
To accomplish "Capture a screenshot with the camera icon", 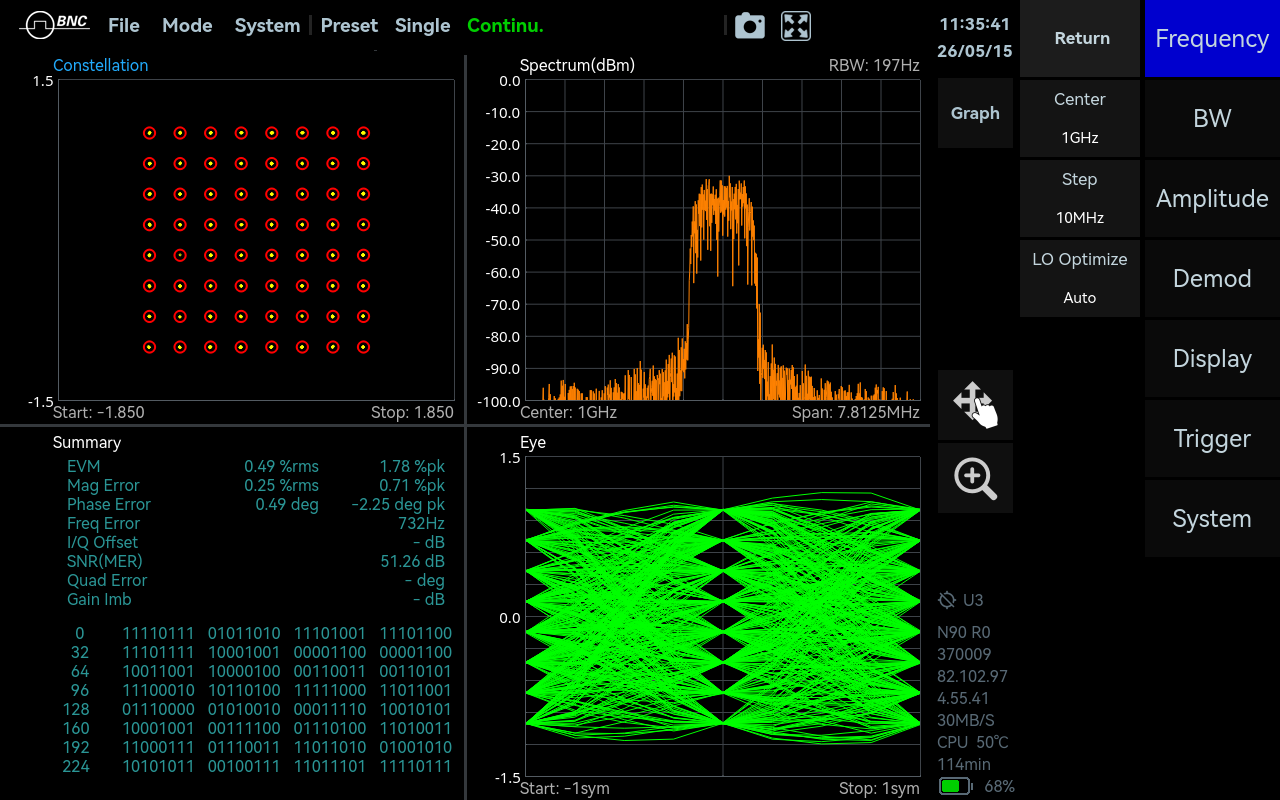I will (750, 26).
